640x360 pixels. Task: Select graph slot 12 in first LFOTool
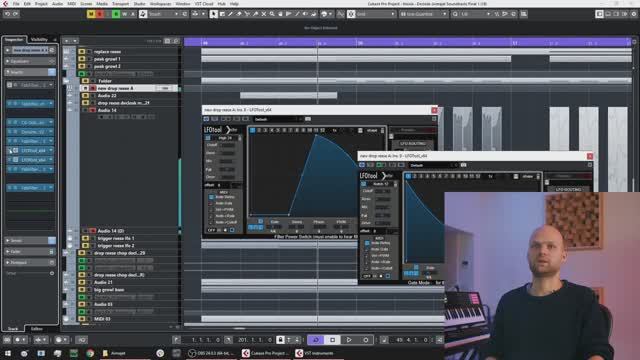click(322, 130)
